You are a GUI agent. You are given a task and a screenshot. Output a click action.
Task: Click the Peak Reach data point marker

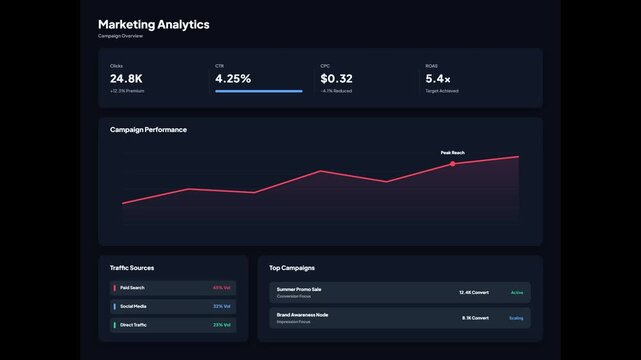453,164
